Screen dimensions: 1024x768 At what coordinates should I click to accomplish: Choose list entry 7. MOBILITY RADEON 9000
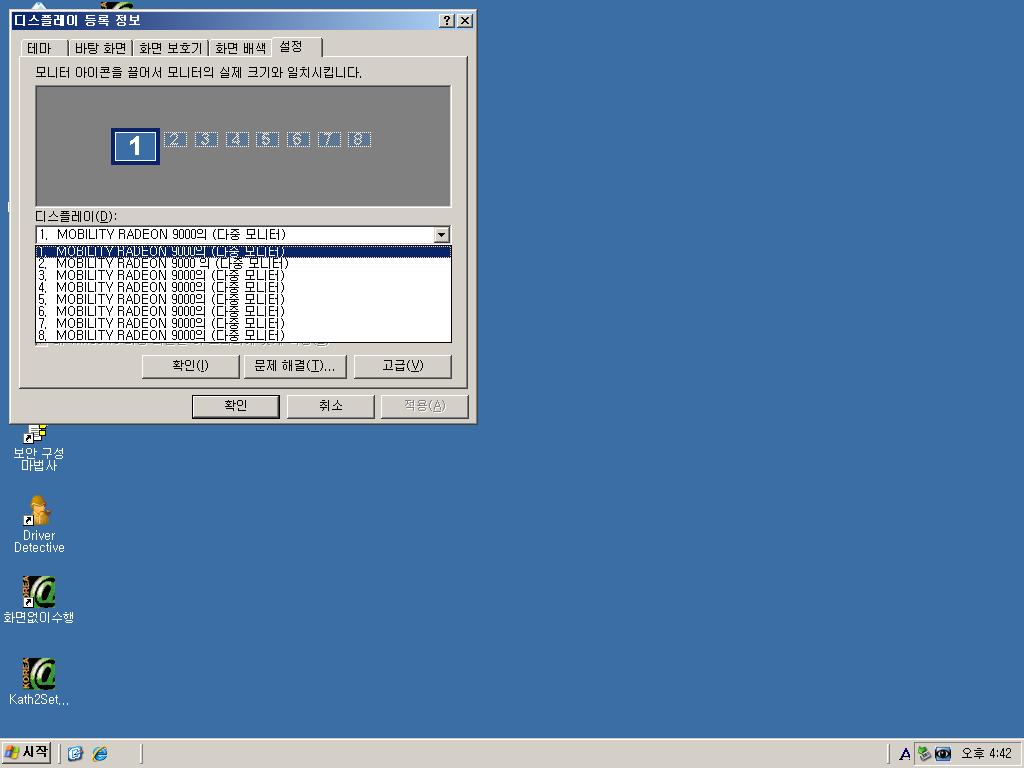243,323
